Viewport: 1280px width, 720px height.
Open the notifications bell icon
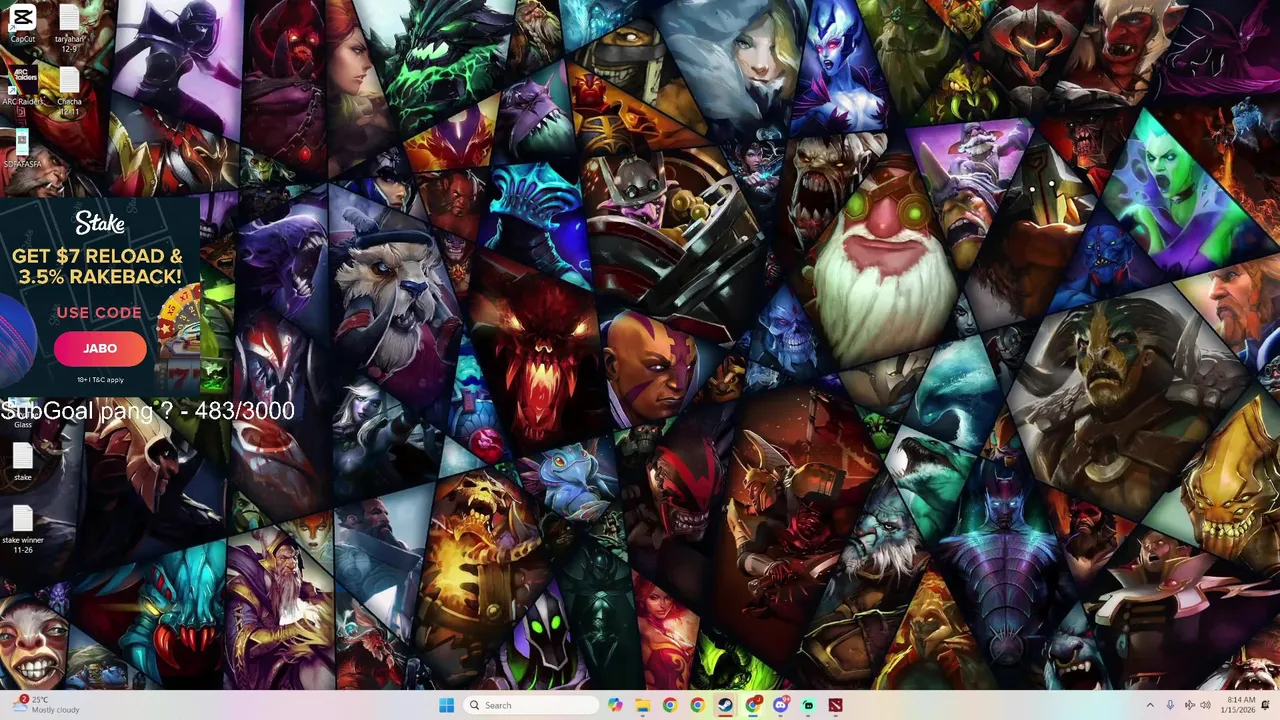[1265, 705]
